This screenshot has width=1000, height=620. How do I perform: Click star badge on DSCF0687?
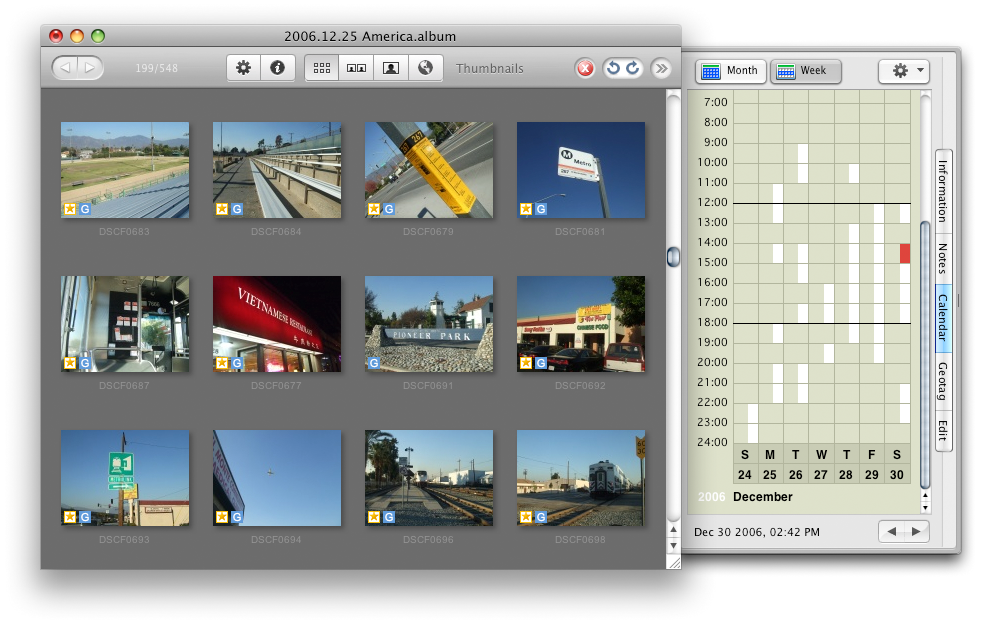coord(70,363)
